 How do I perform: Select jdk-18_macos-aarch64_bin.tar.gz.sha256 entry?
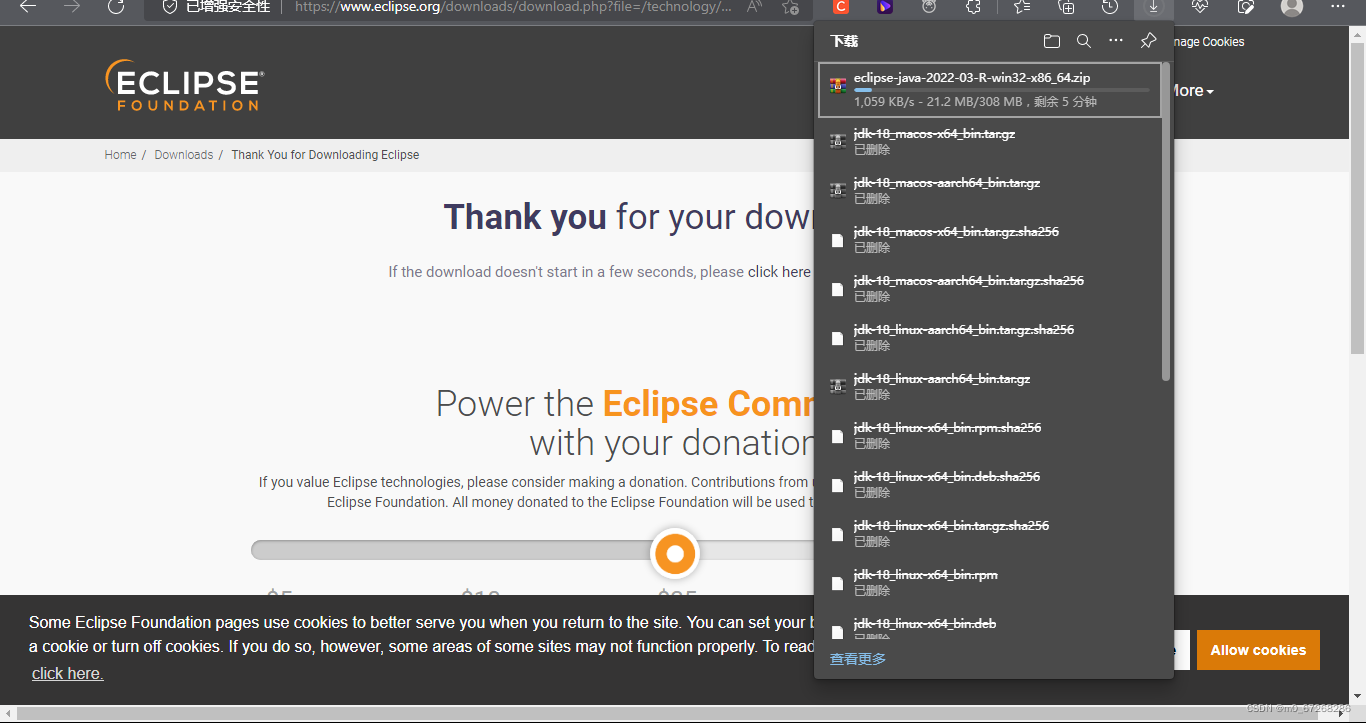[x=990, y=289]
